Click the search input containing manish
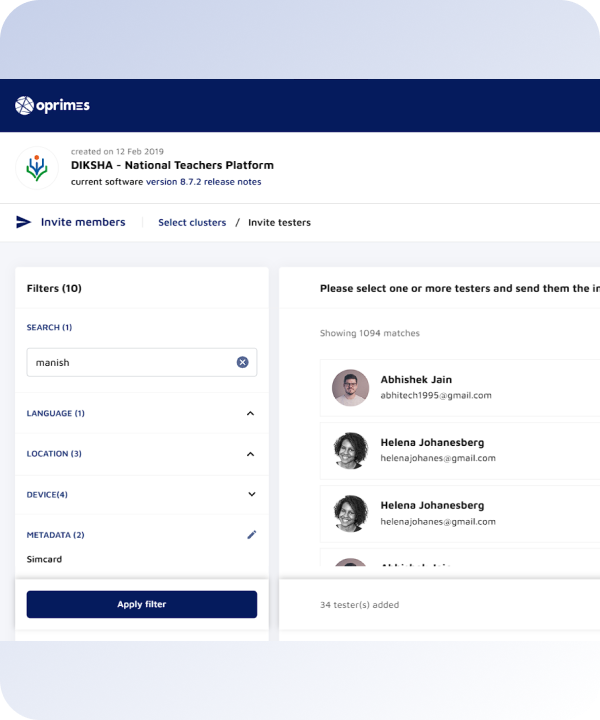Viewport: 600px width, 720px height. pos(130,362)
